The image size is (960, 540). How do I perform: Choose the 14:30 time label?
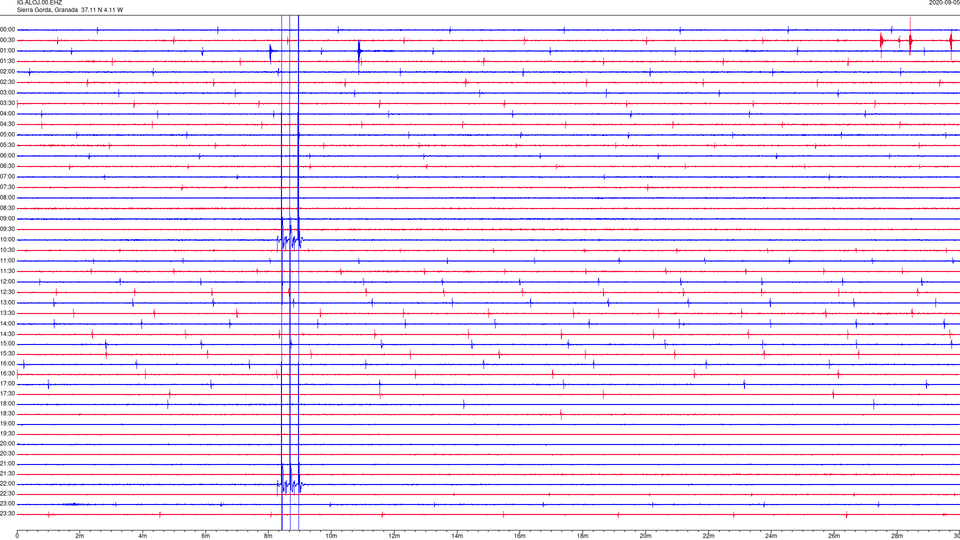(x=7, y=334)
